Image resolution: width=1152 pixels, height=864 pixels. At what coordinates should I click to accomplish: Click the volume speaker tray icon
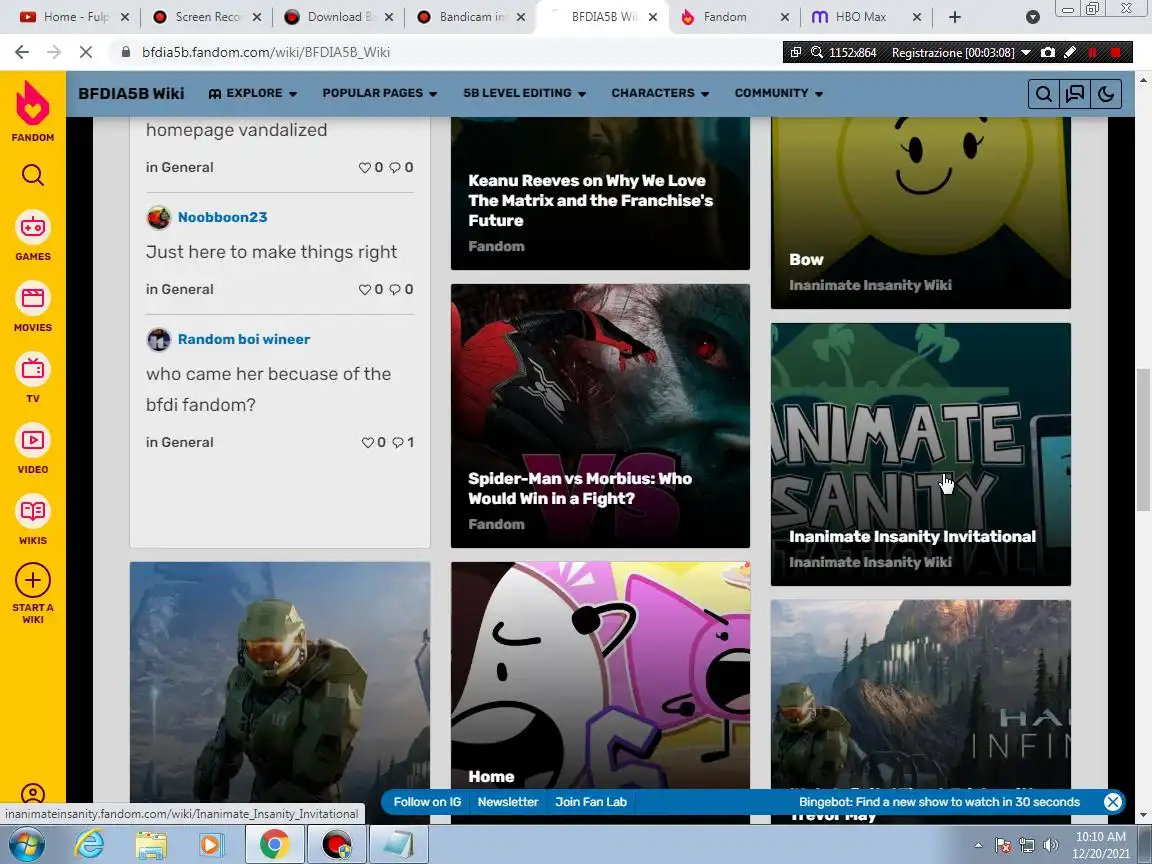click(x=1051, y=845)
